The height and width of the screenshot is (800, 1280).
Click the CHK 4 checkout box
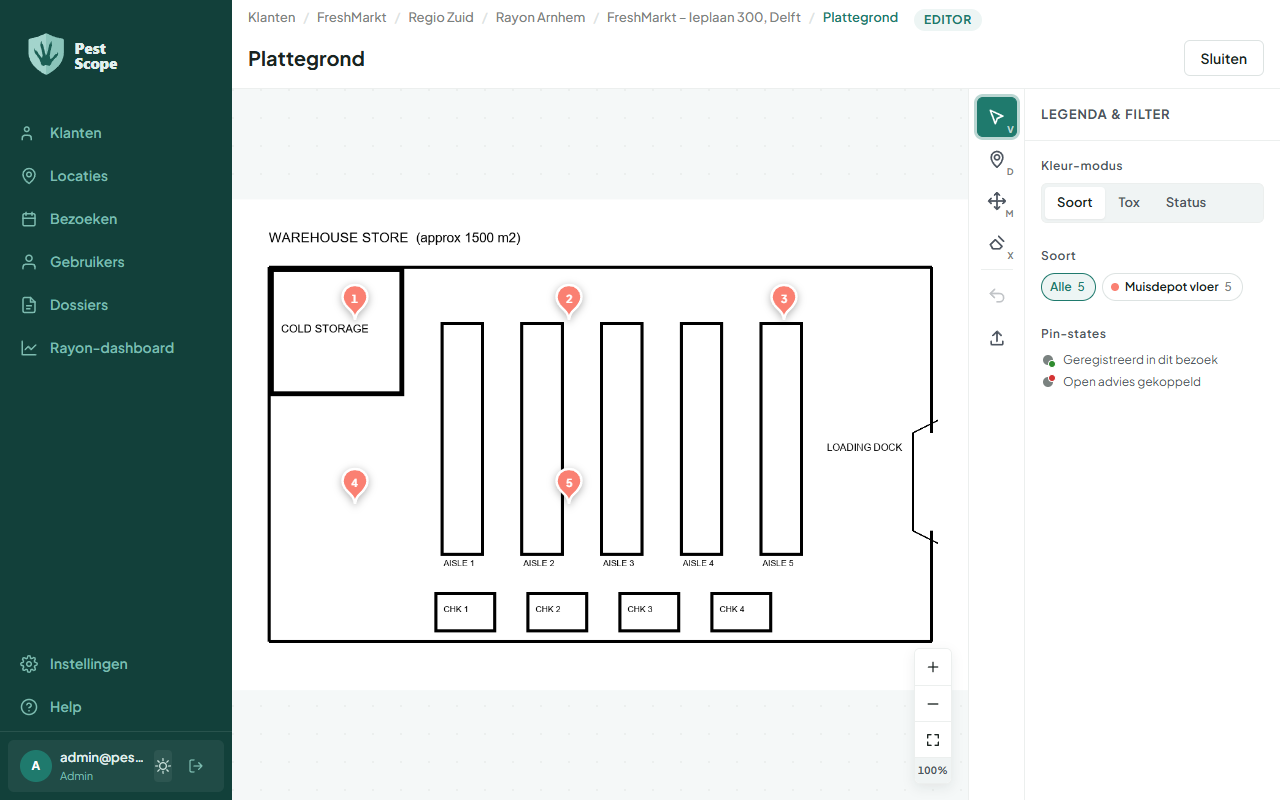(741, 612)
